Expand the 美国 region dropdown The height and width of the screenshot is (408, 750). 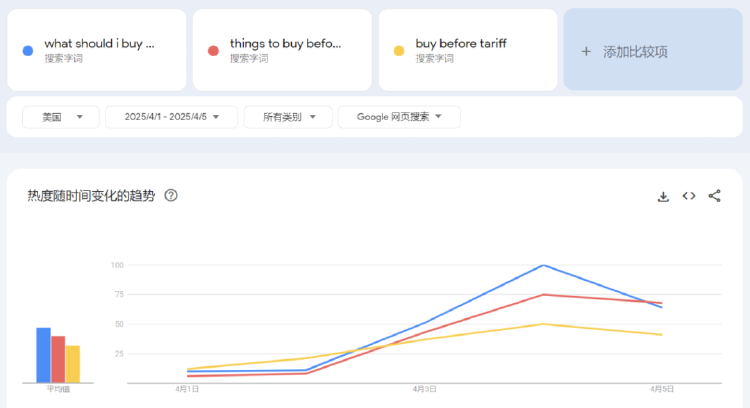point(61,117)
